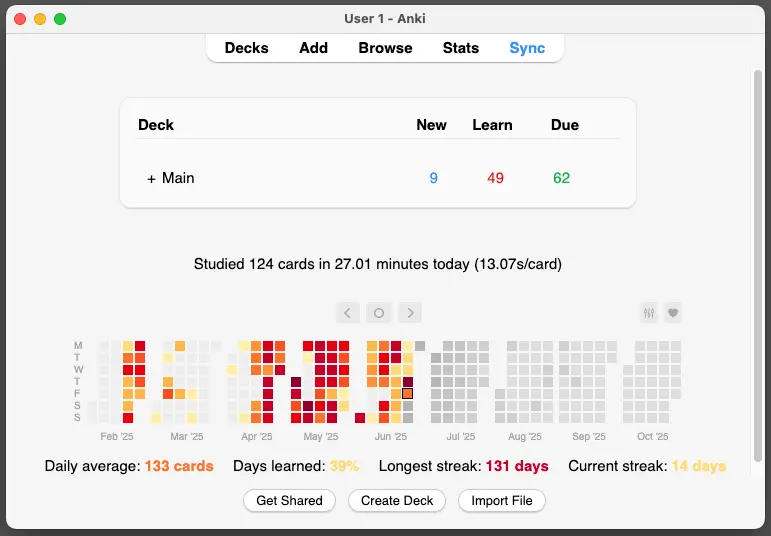Click the heatmap today circle button
Image resolution: width=771 pixels, height=536 pixels.
[x=379, y=313]
